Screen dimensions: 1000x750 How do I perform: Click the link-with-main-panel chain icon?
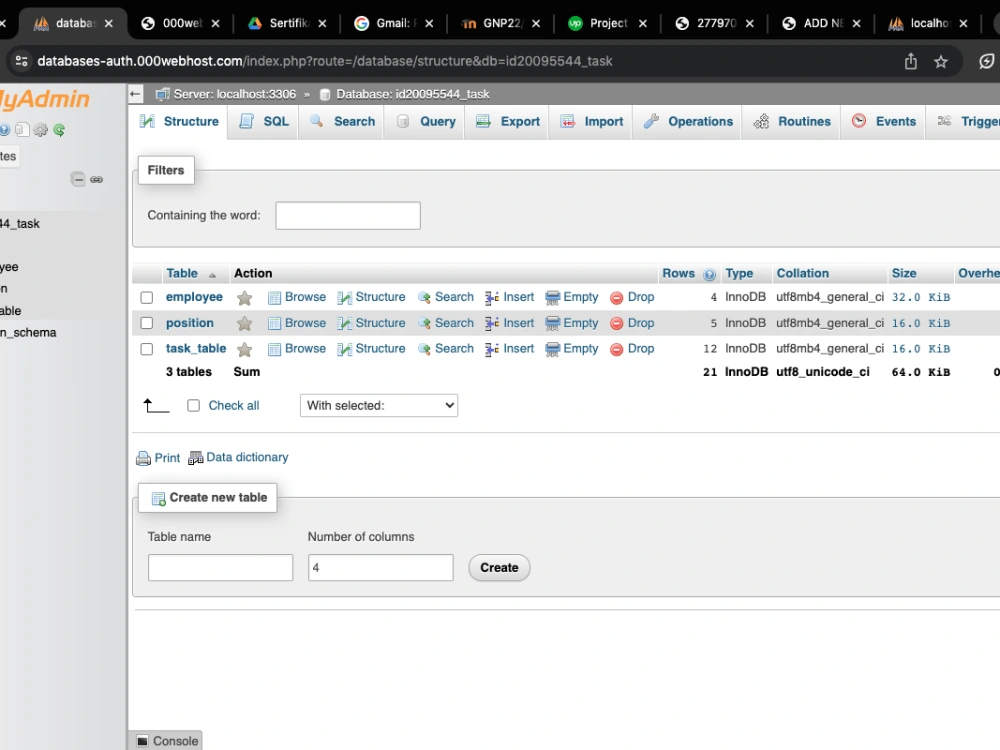tap(96, 179)
